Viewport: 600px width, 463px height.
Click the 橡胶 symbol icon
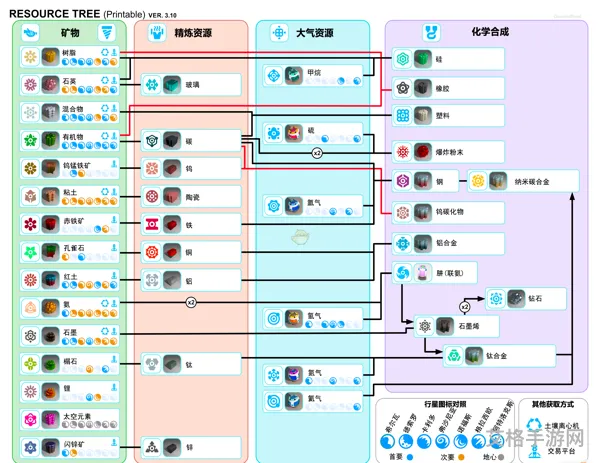[403, 88]
